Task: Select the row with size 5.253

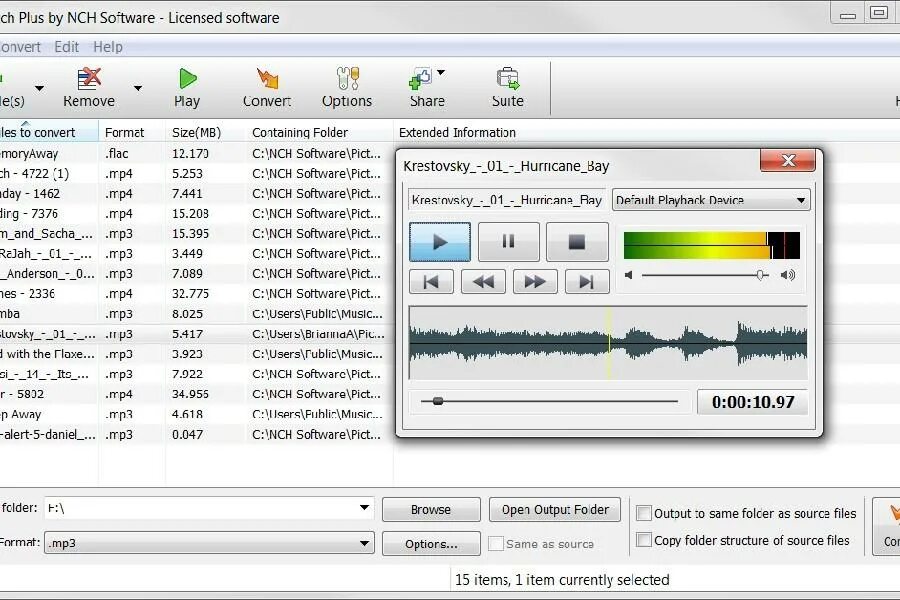Action: (196, 173)
